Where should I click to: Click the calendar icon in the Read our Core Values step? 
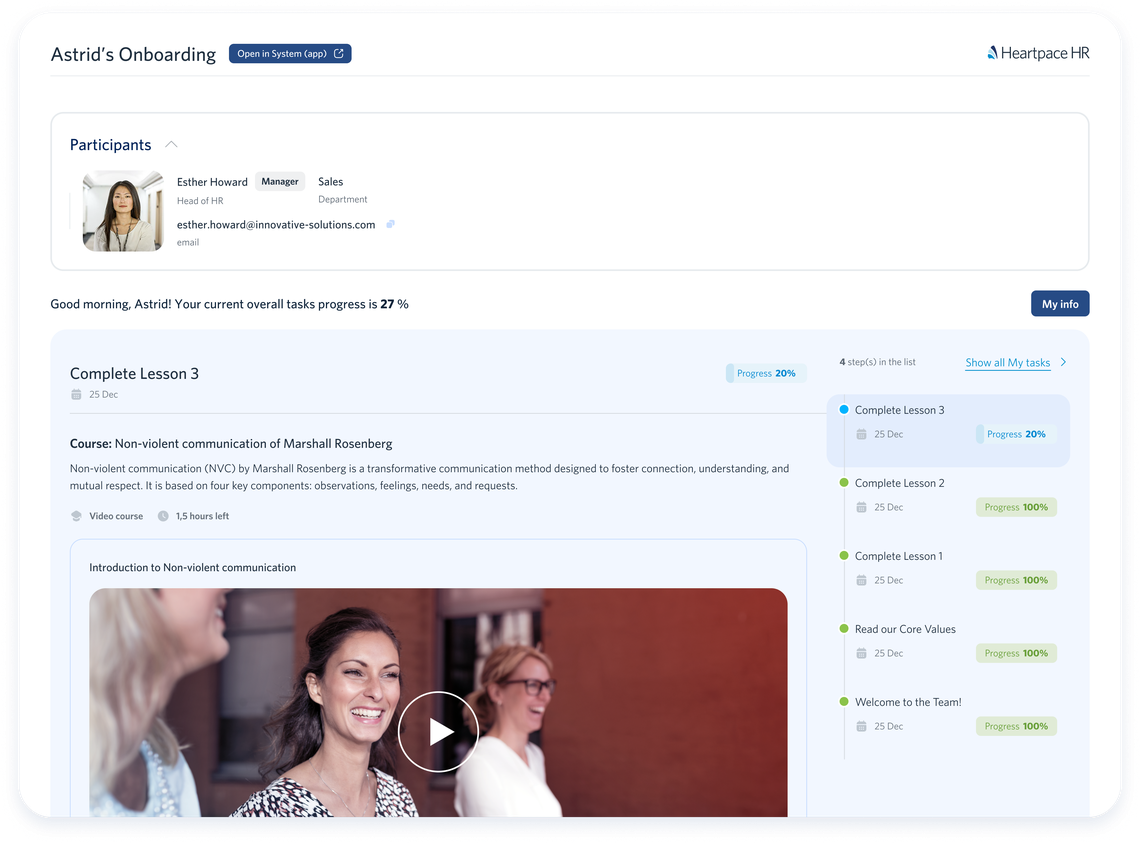[862, 653]
